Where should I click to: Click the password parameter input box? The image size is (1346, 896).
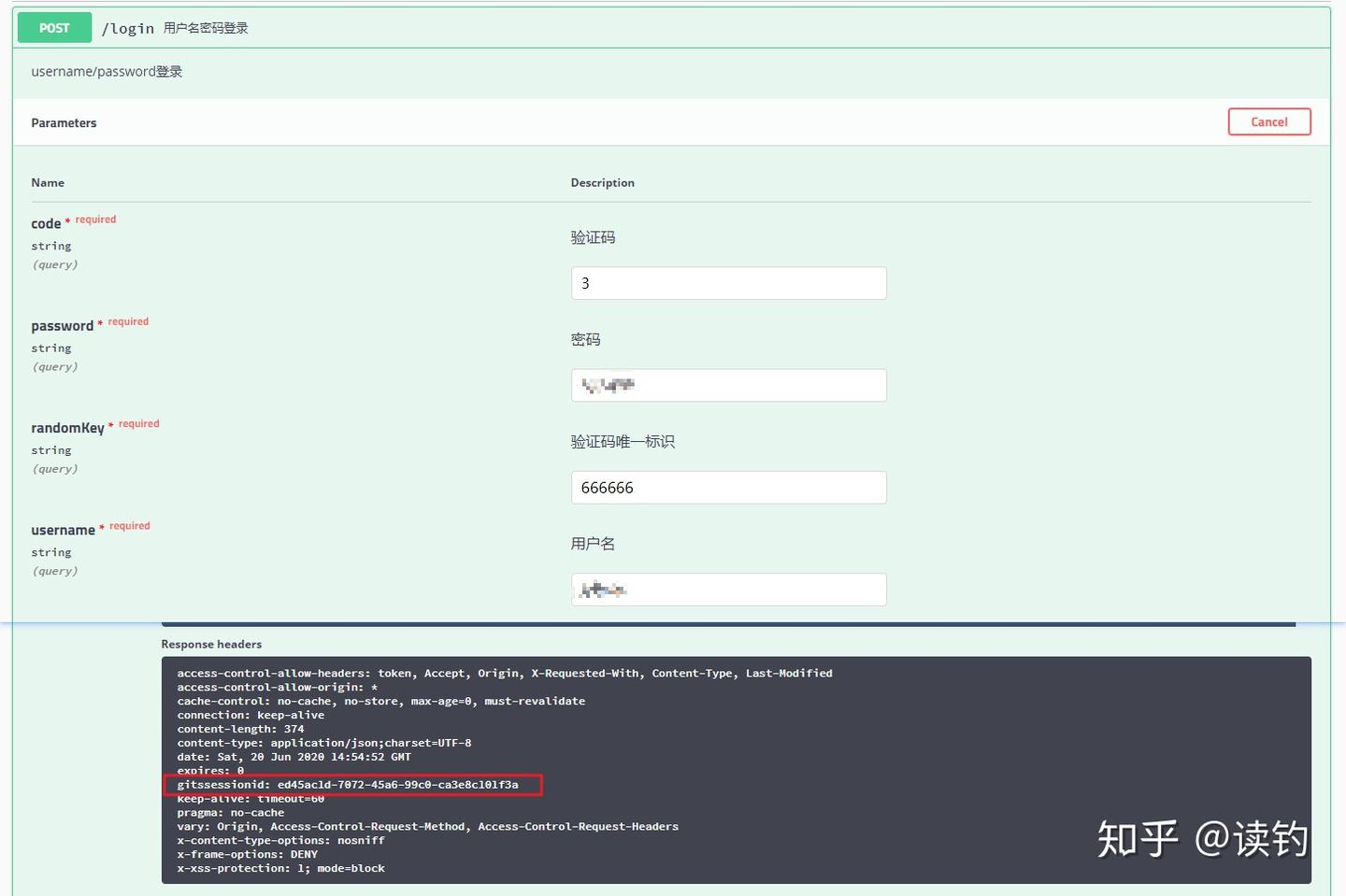[728, 384]
